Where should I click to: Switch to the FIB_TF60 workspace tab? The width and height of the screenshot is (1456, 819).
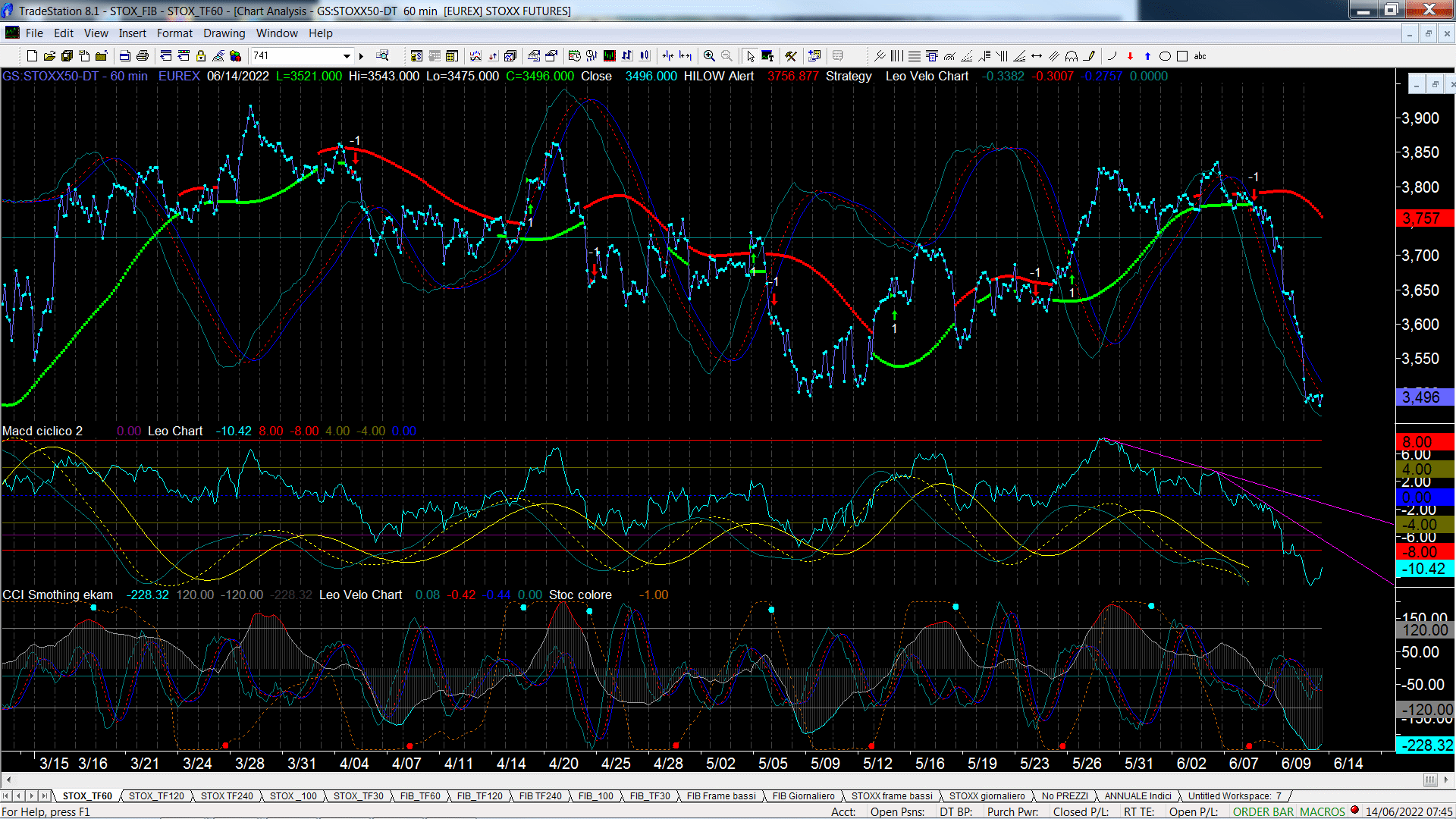[x=420, y=795]
